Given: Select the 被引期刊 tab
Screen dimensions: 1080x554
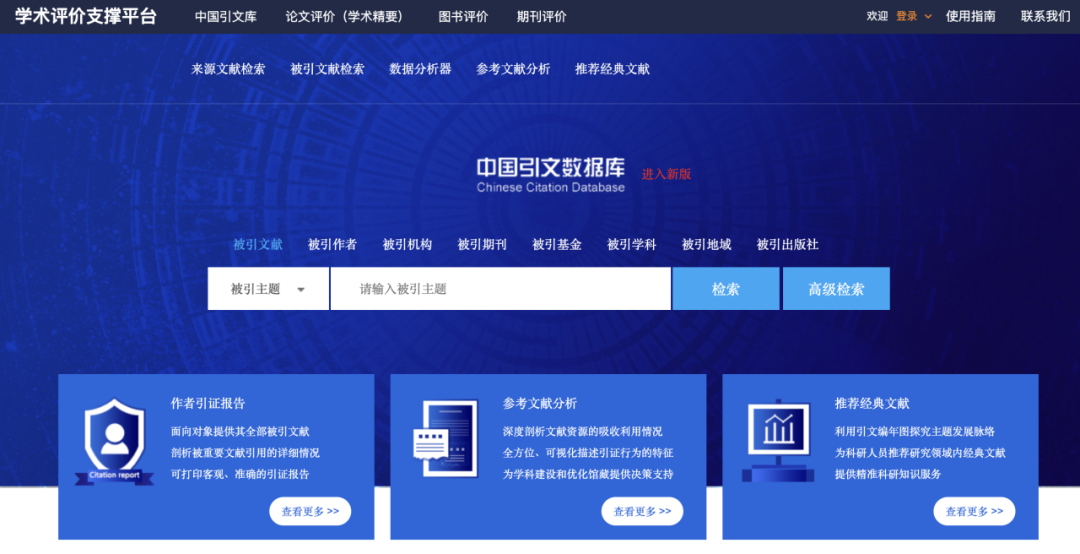Looking at the screenshot, I should tap(482, 245).
